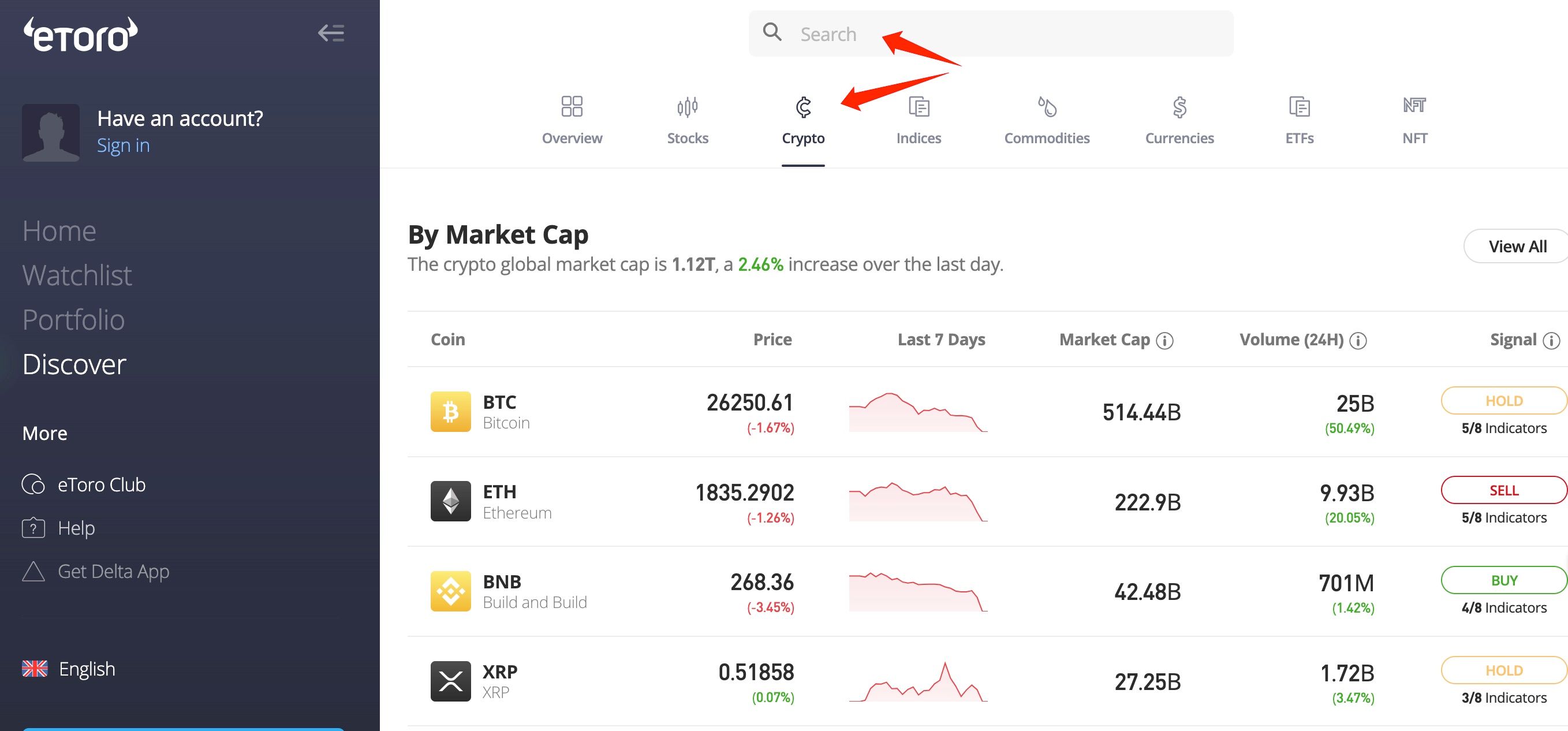This screenshot has height=731, width=1568.
Task: Click the ETFs category icon
Action: pyautogui.click(x=1299, y=106)
